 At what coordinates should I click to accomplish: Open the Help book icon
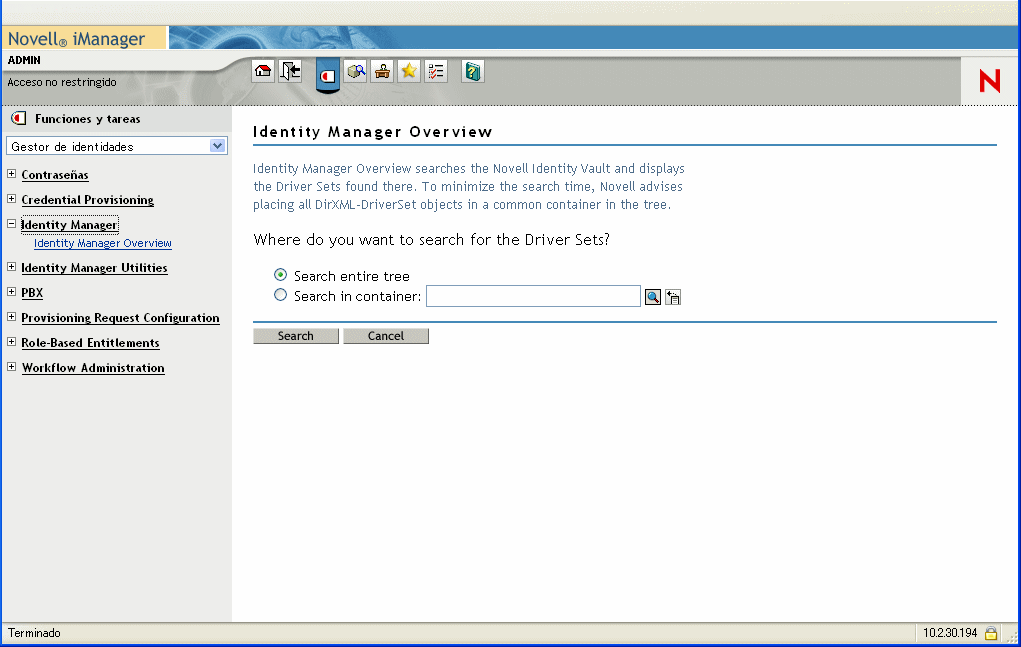pos(473,71)
